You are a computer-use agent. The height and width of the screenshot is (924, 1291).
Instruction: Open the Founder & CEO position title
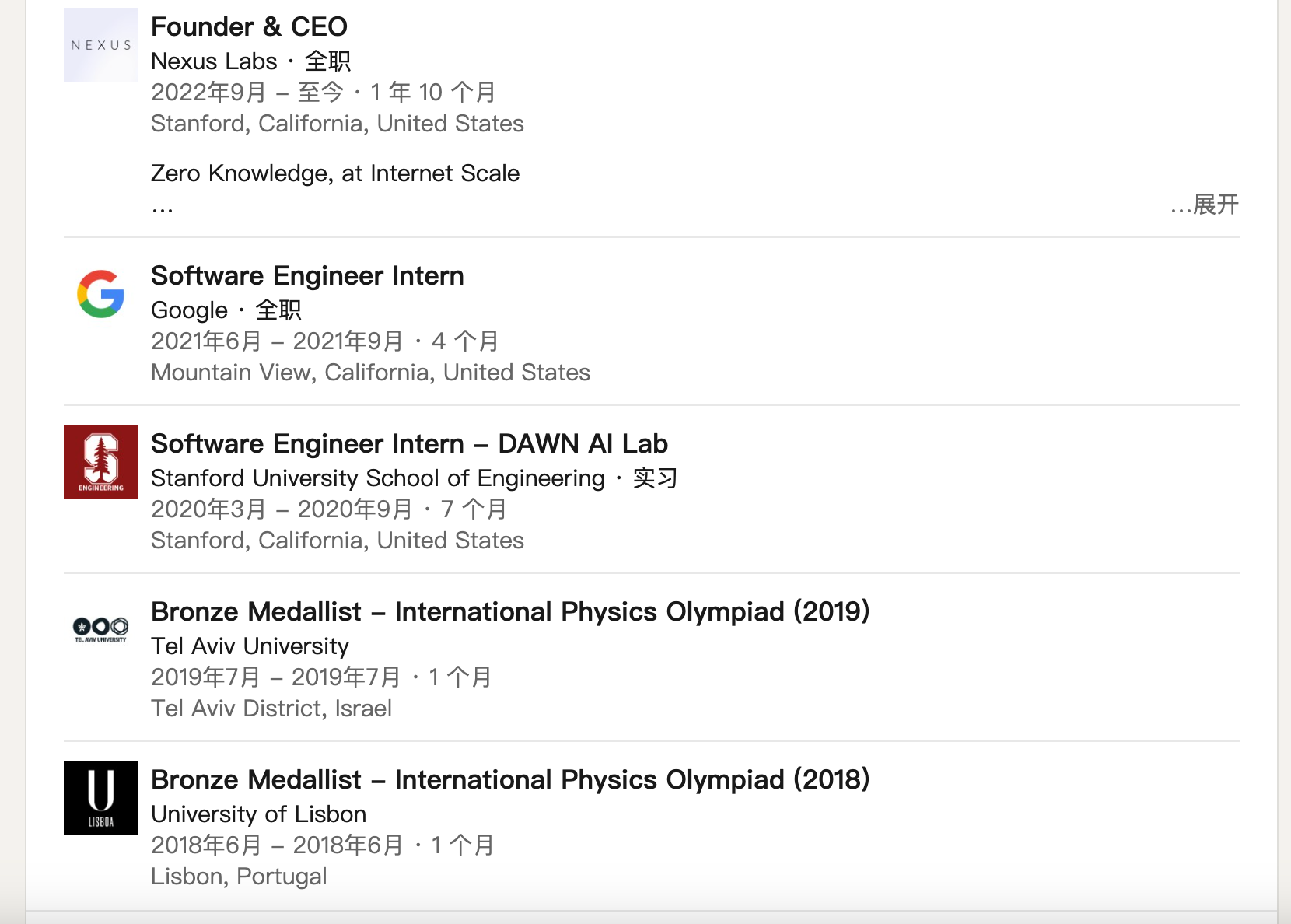tap(249, 26)
